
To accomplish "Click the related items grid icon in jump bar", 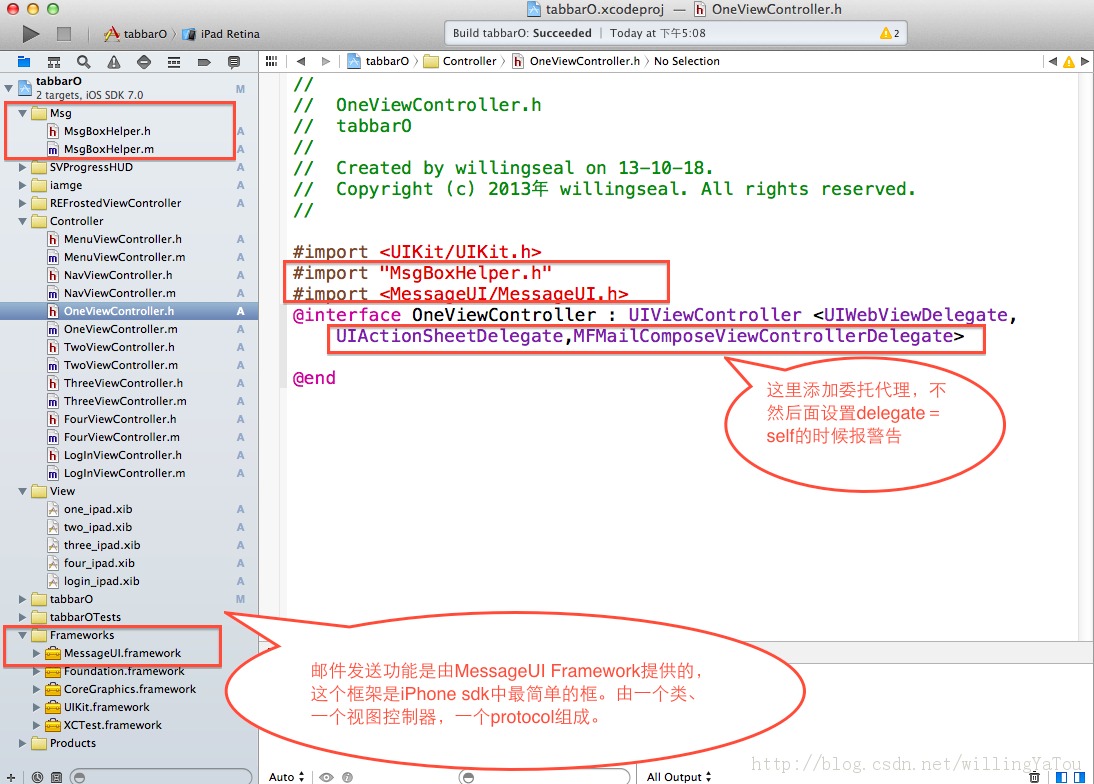I will [271, 61].
